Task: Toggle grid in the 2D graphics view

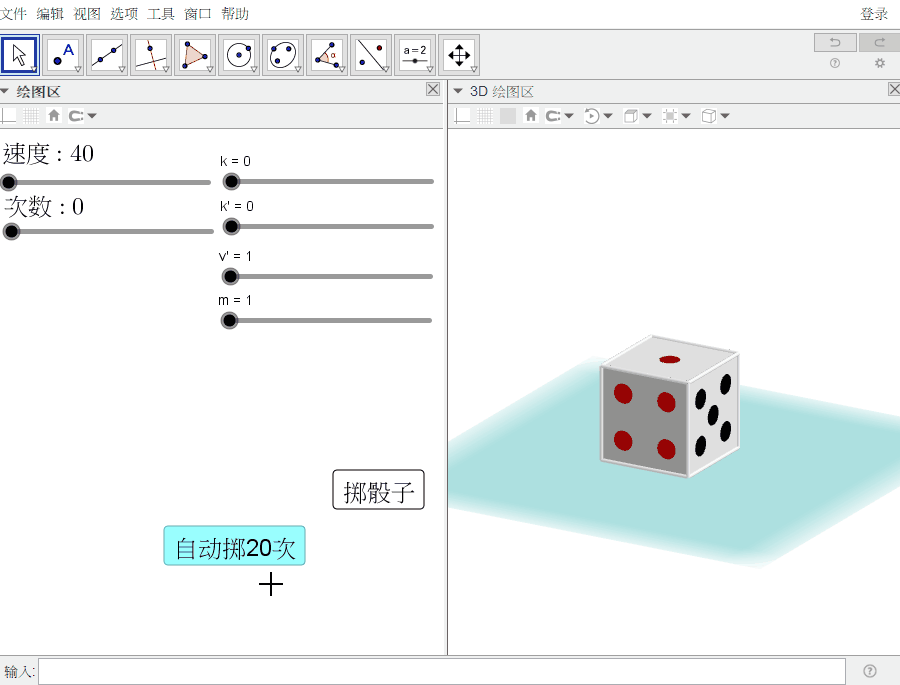Action: pos(31,116)
